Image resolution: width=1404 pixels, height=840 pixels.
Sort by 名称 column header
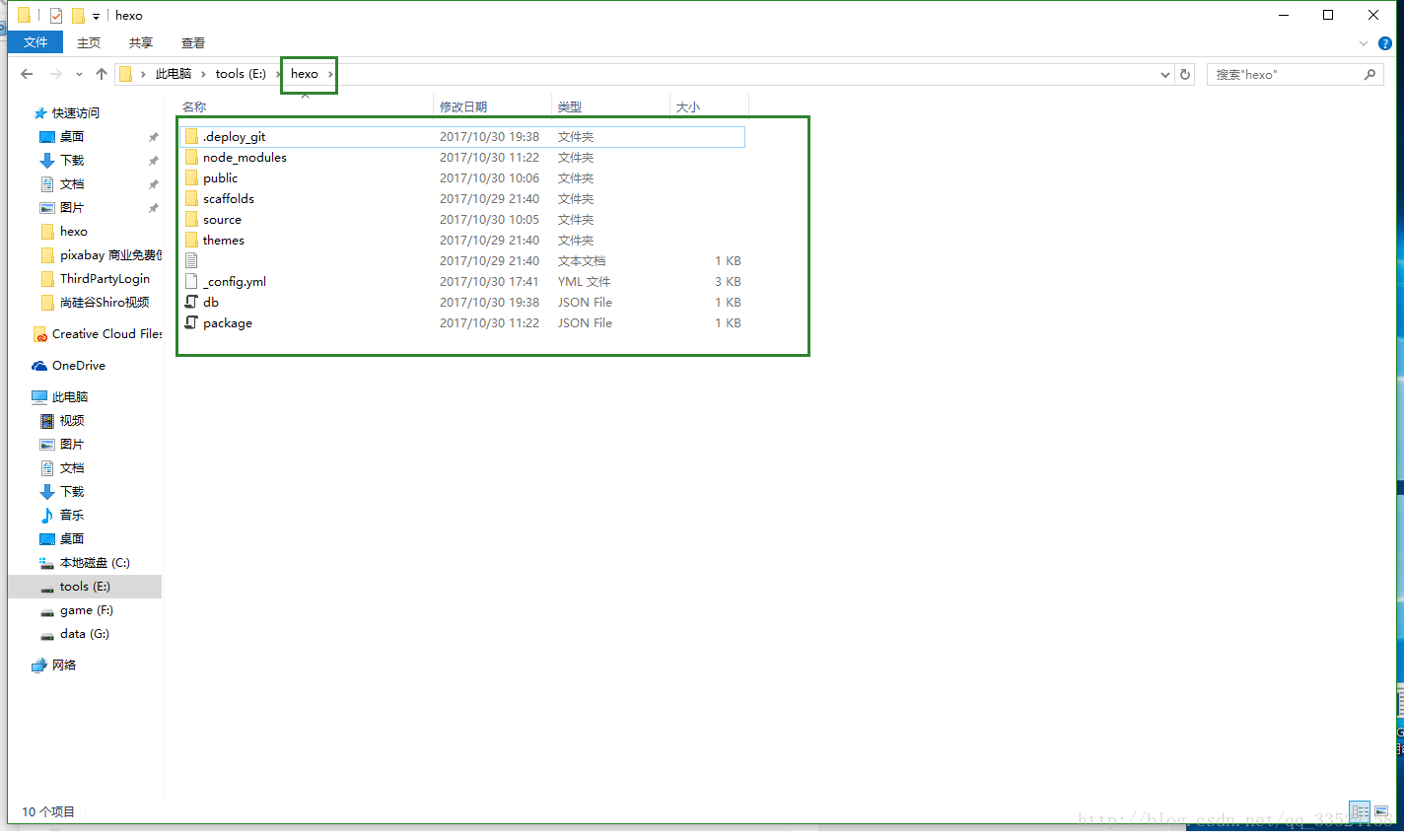tap(305, 106)
